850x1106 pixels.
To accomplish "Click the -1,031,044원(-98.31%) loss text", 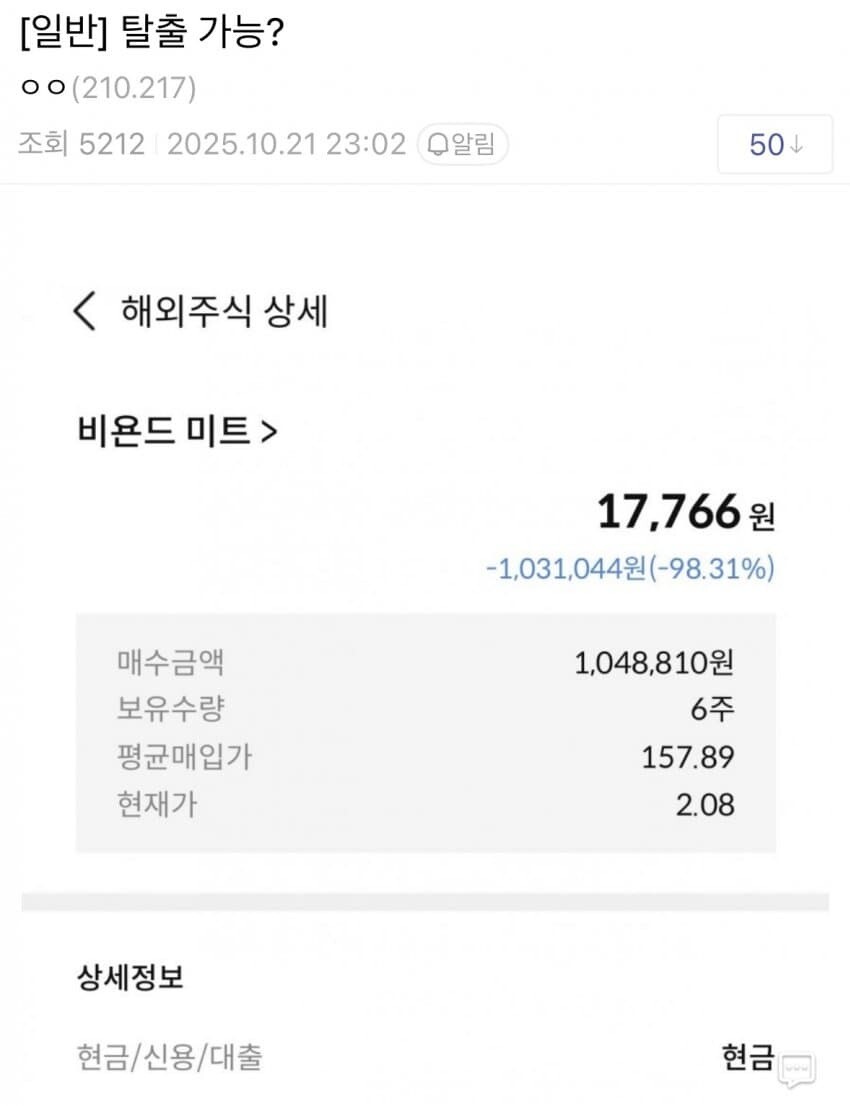I will point(630,569).
